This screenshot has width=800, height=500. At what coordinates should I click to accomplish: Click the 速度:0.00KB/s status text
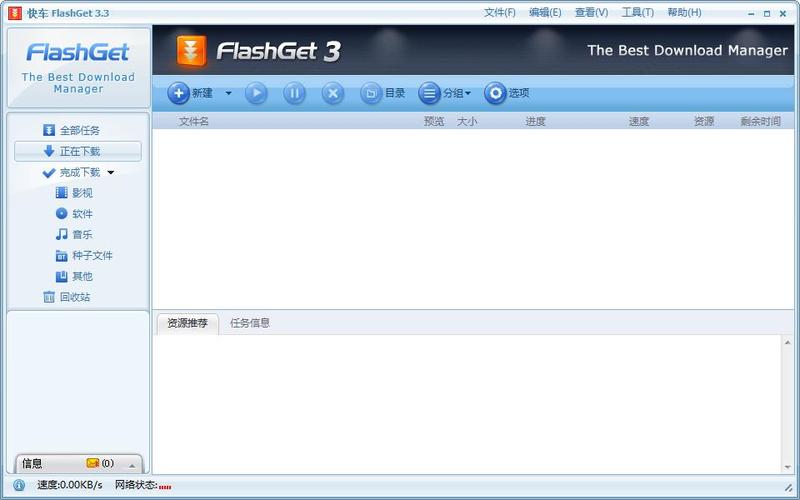click(x=70, y=485)
